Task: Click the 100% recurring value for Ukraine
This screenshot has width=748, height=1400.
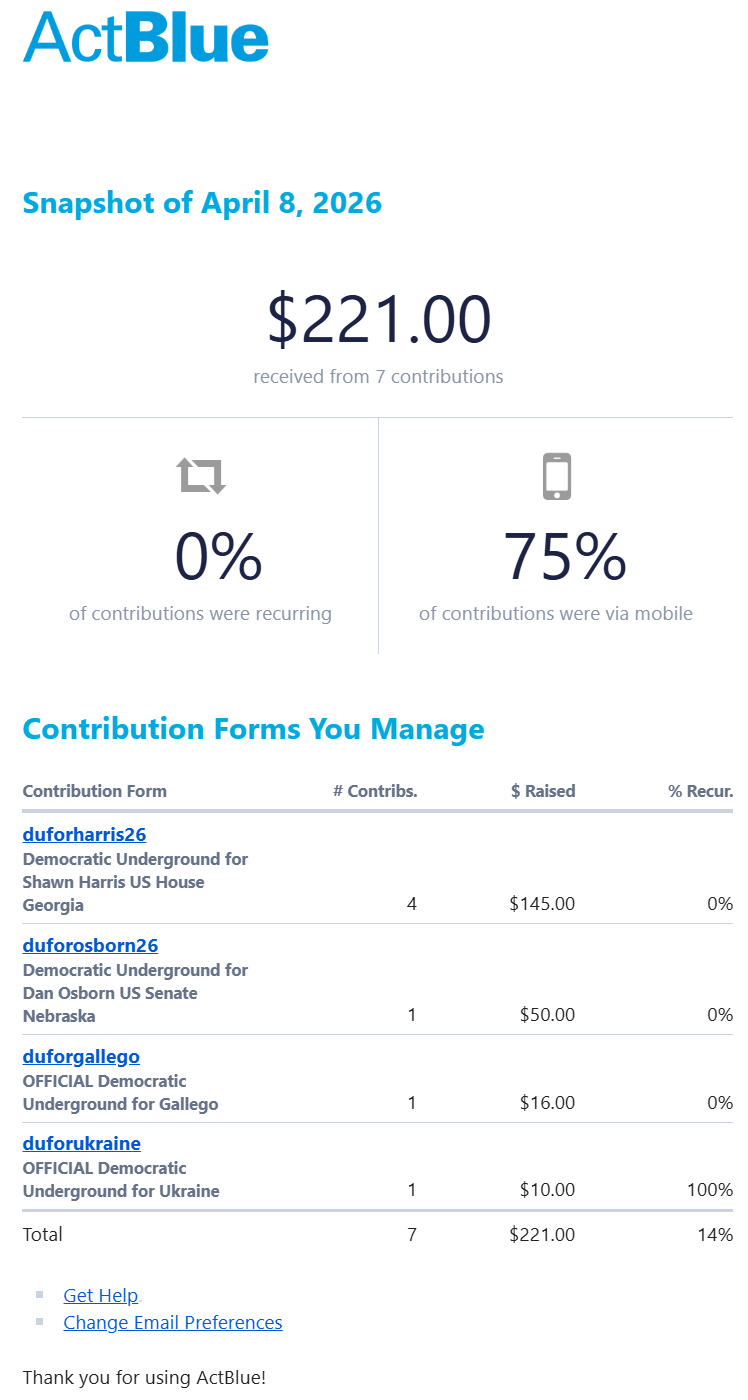Action: pos(710,1190)
